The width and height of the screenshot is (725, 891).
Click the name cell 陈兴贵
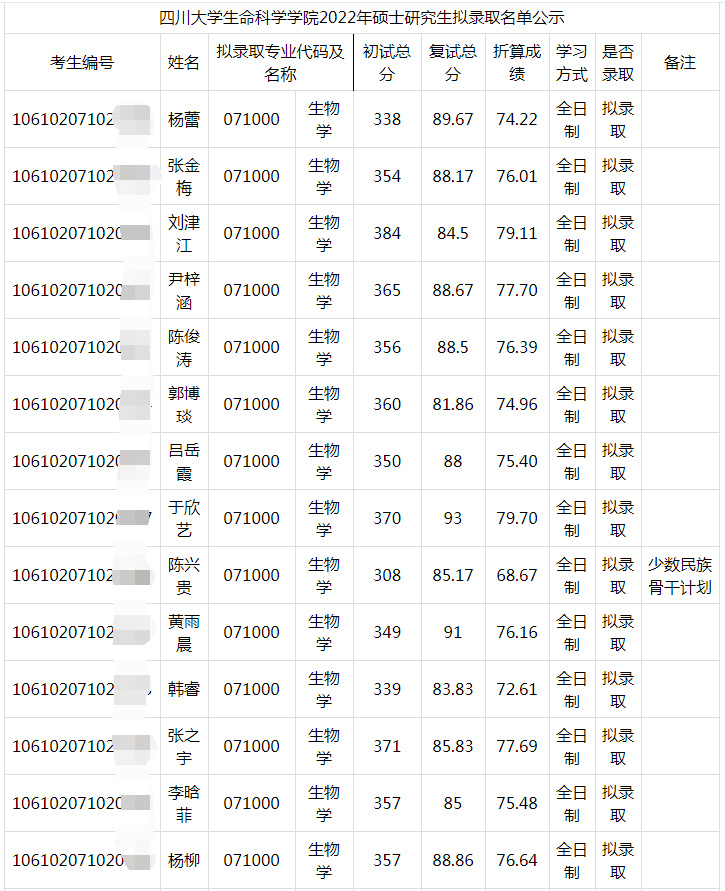(184, 575)
